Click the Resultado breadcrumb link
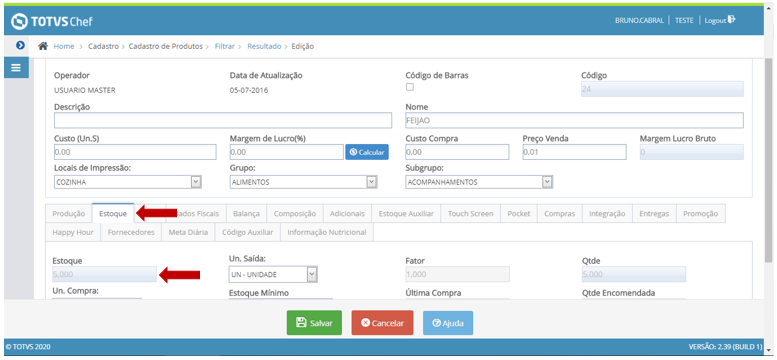The width and height of the screenshot is (777, 360). pyautogui.click(x=264, y=46)
